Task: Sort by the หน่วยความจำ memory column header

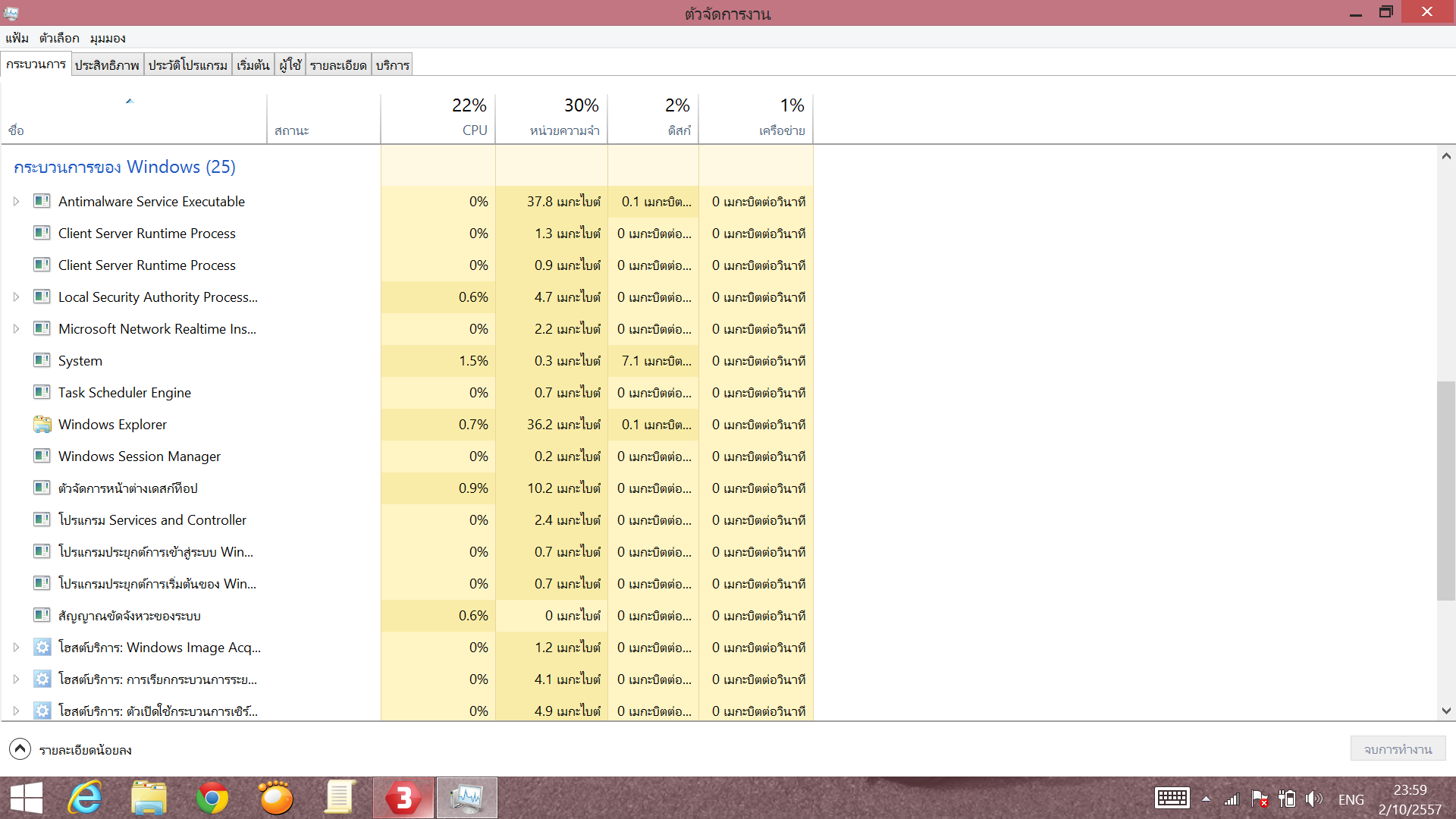Action: click(552, 118)
